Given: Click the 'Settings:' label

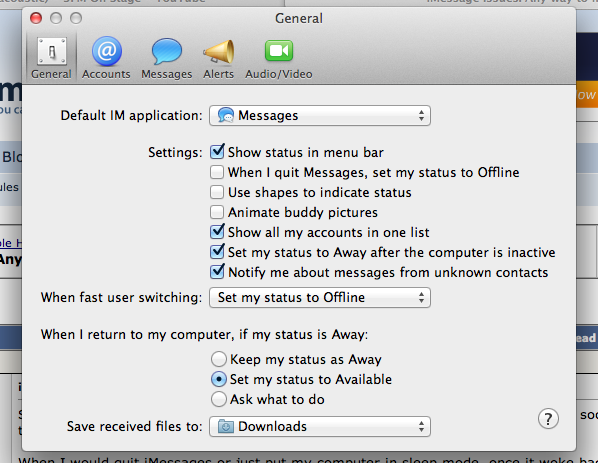Looking at the screenshot, I should 175,153.
